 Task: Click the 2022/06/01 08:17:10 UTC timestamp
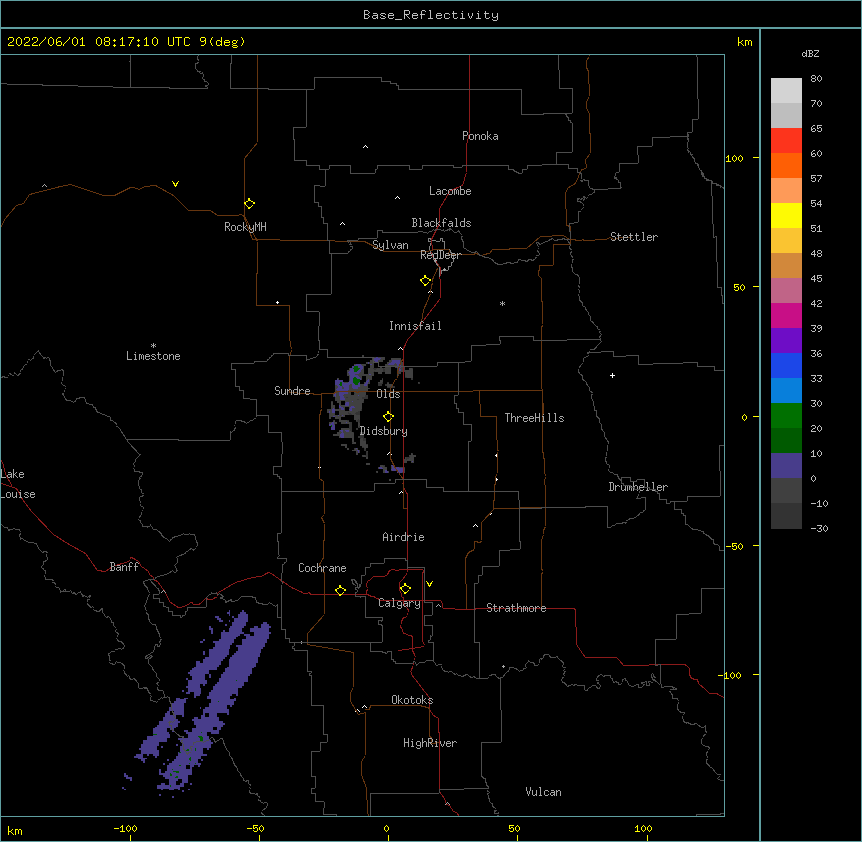(x=99, y=42)
